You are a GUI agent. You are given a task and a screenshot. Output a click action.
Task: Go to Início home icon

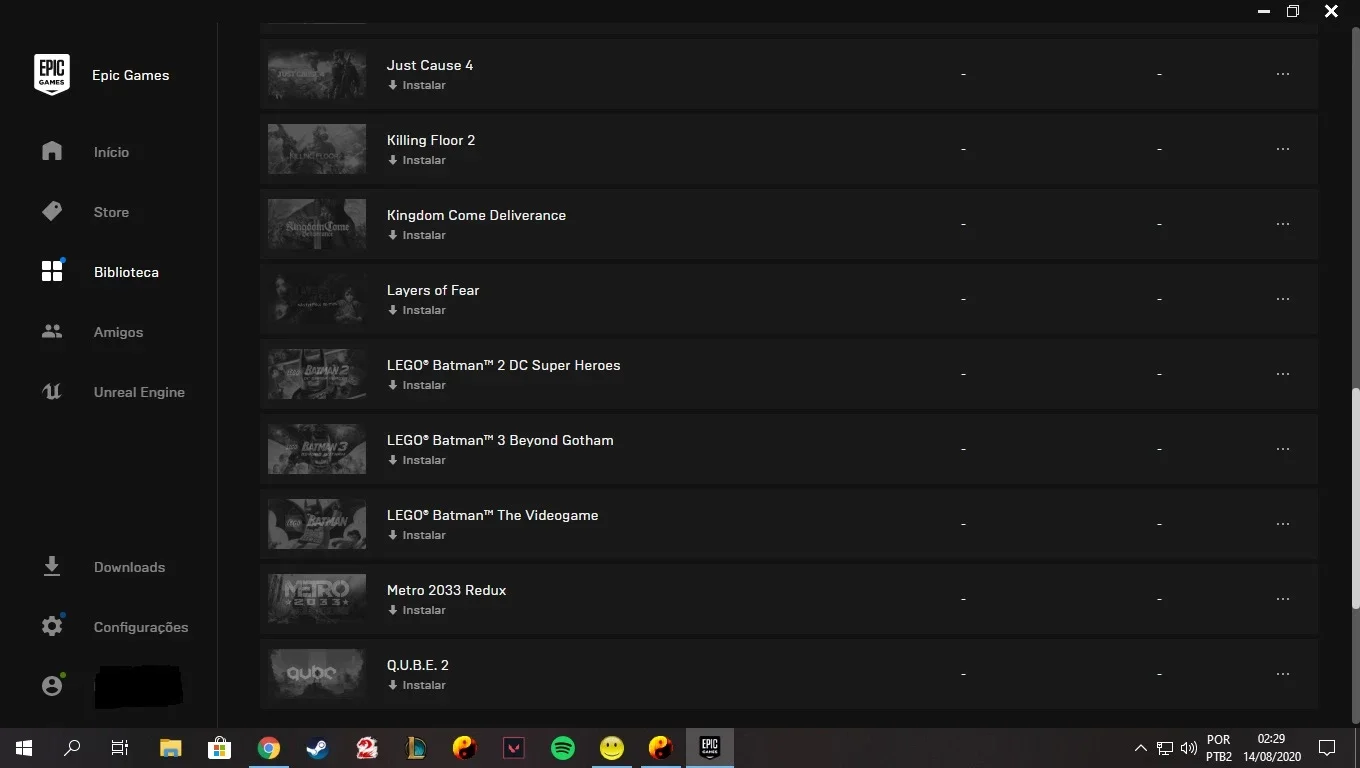(x=52, y=151)
